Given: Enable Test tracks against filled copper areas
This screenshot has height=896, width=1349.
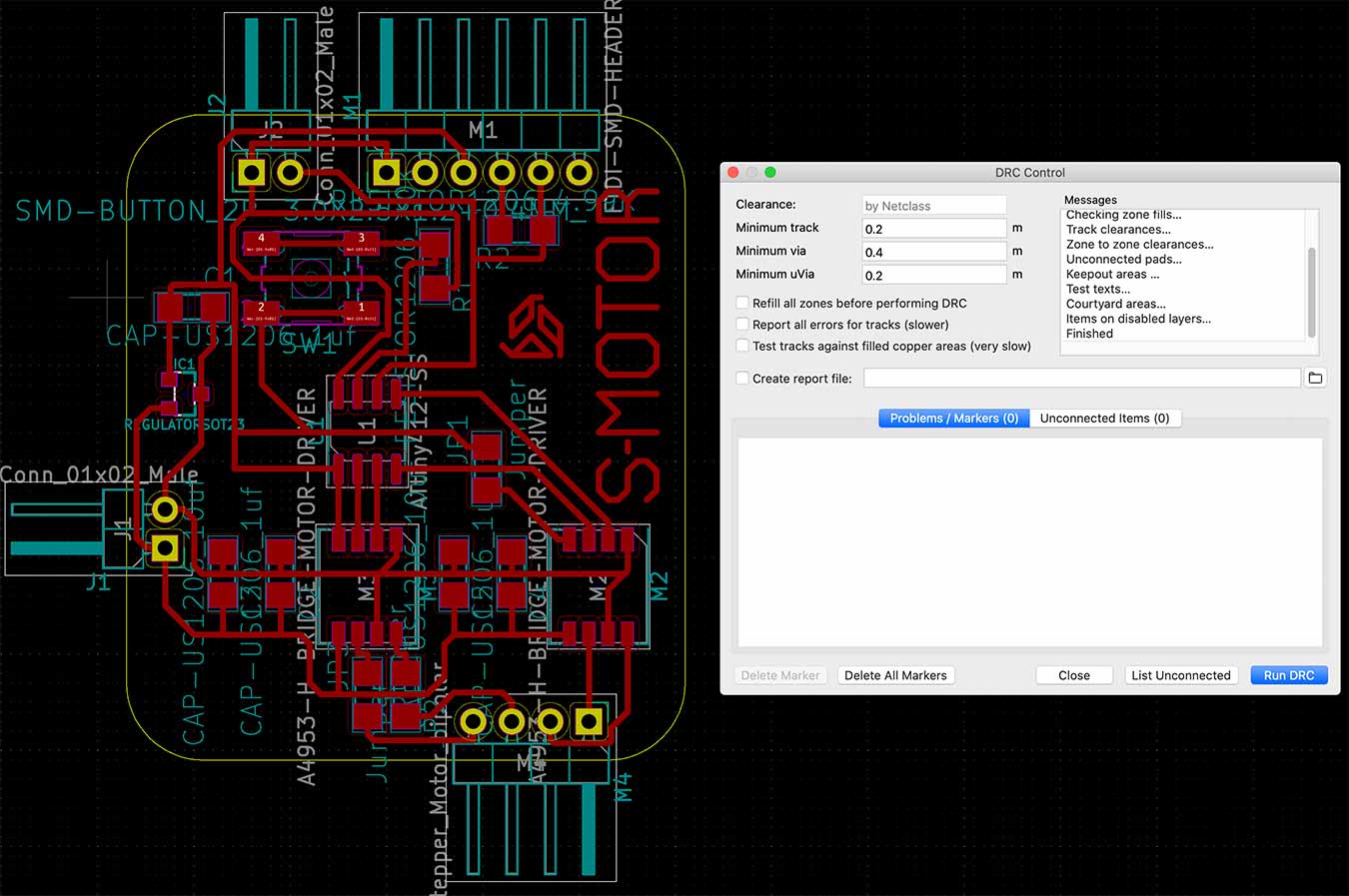Looking at the screenshot, I should pos(742,346).
